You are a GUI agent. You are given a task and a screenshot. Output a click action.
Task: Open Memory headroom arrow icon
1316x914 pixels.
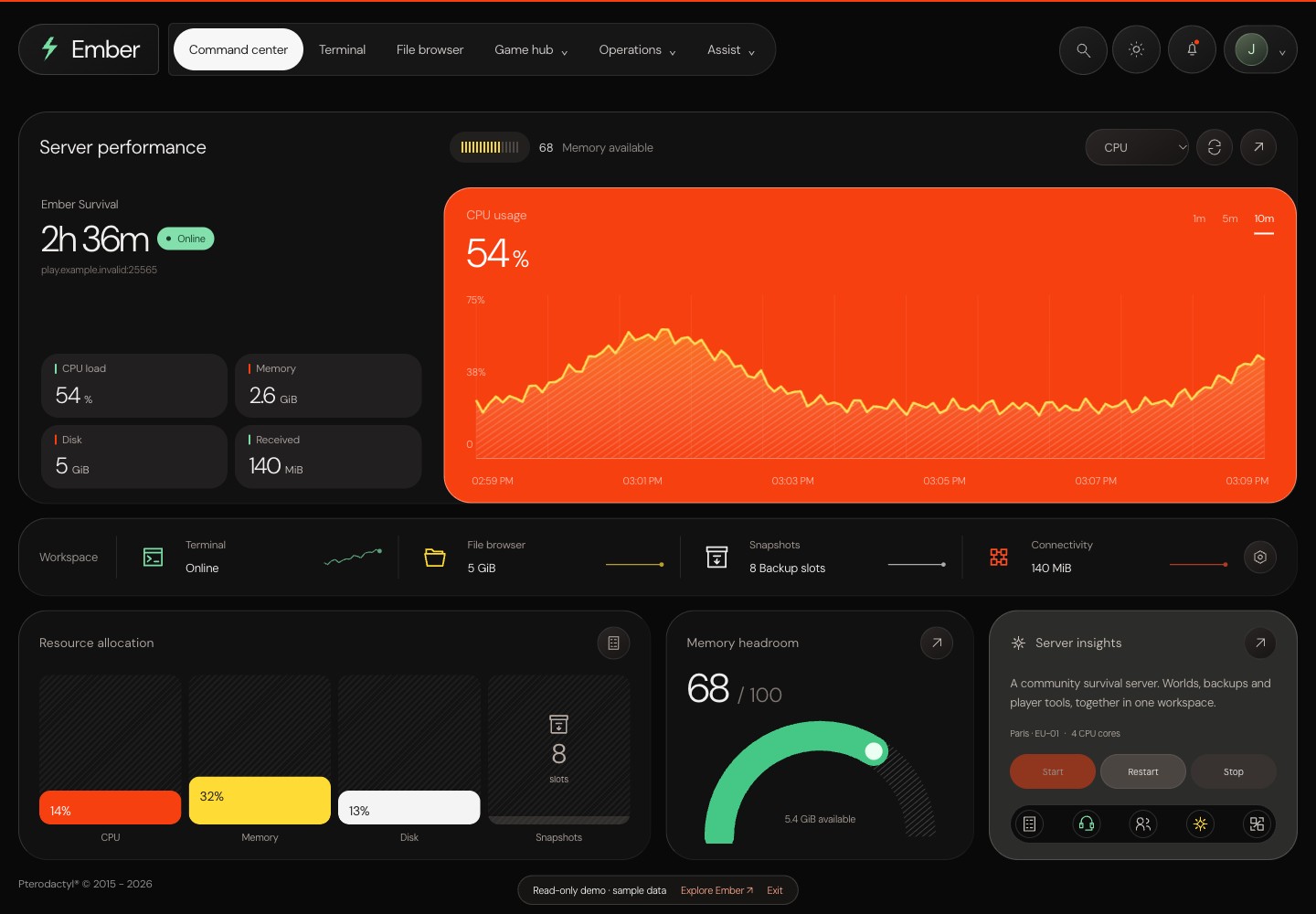coord(937,643)
